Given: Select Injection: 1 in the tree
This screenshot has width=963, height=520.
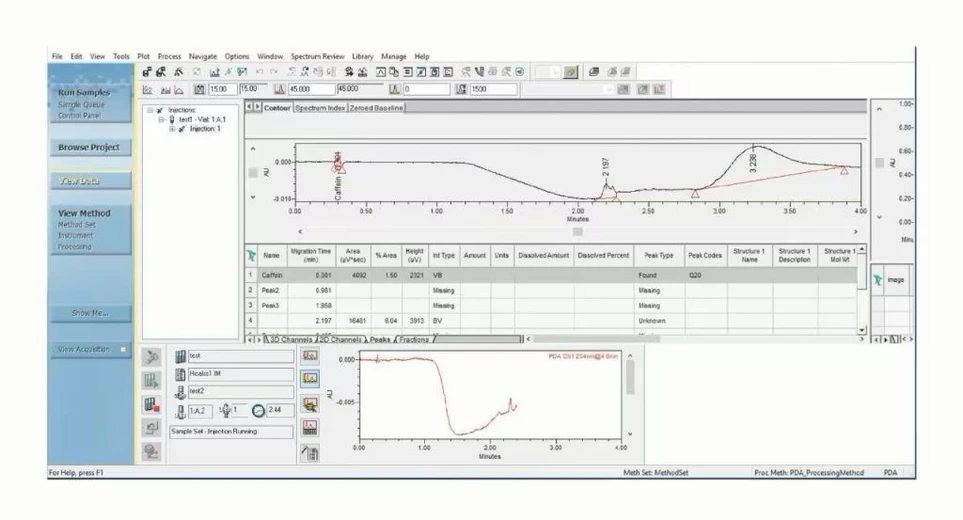Looking at the screenshot, I should pos(205,129).
